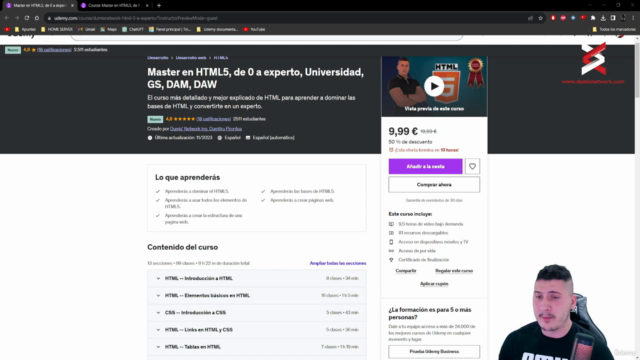640x360 pixels.
Task: Bookmark this page with star icon
Action: [x=540, y=18]
